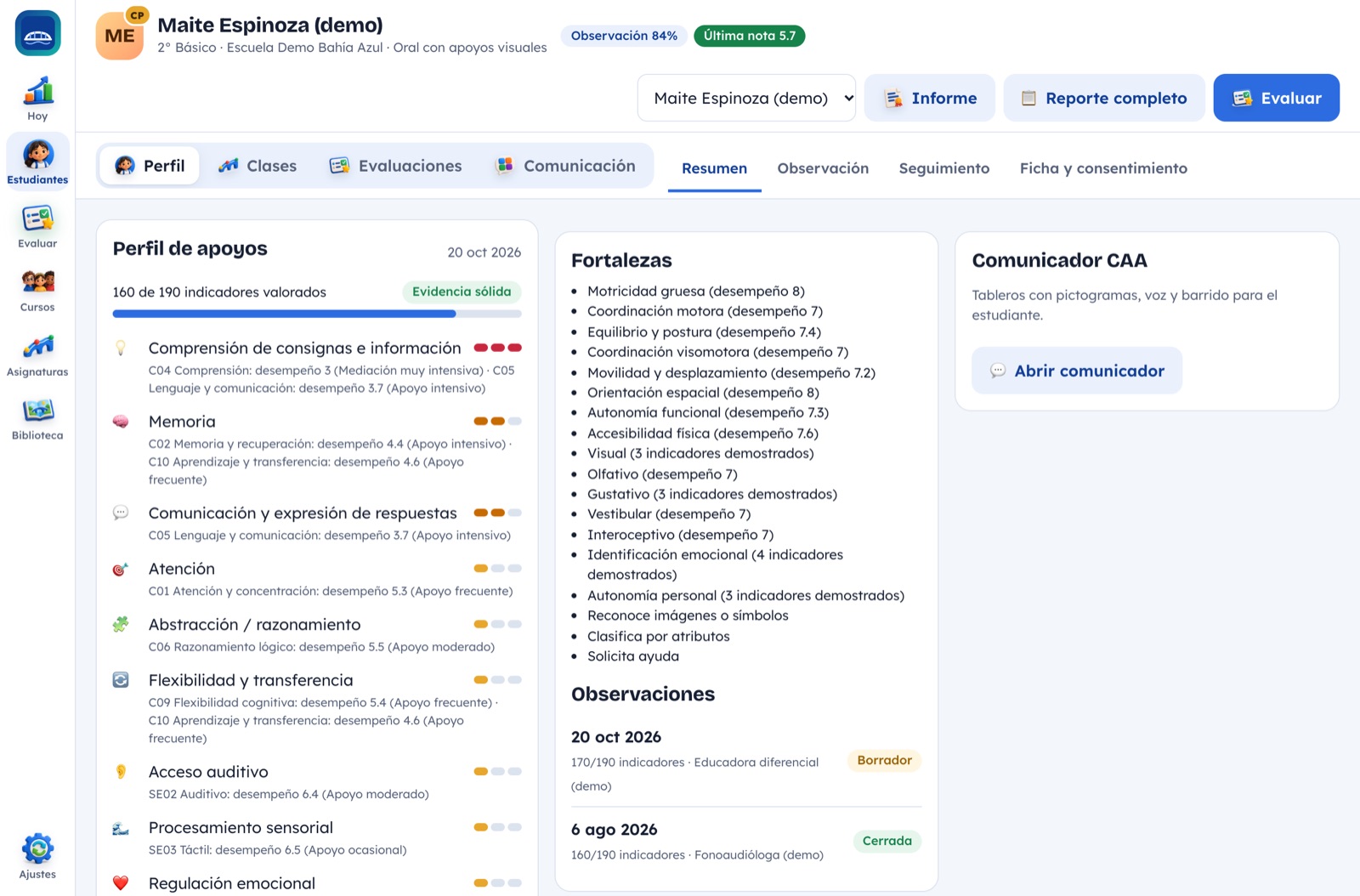
Task: Click the icon beside Flexibilidad y transferencia
Action: (121, 680)
